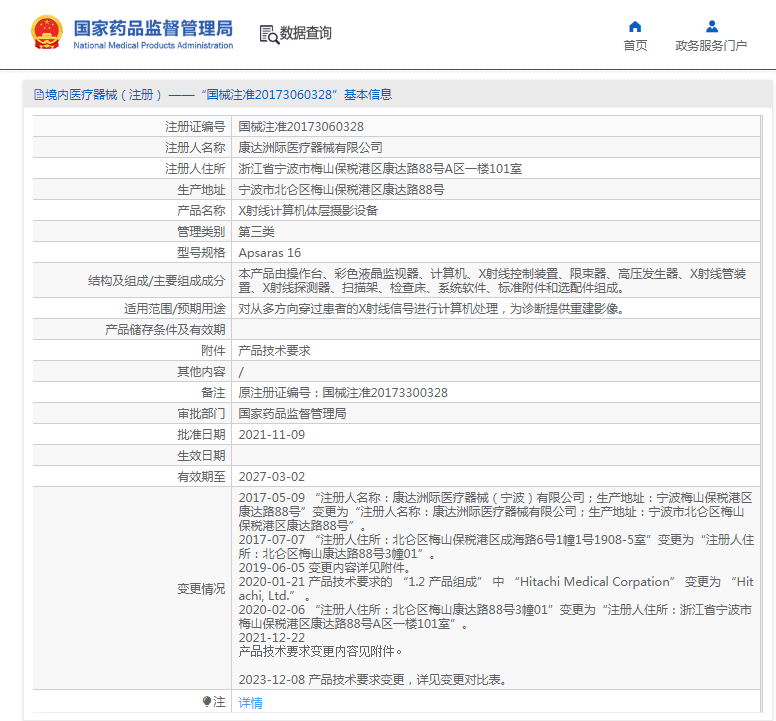Image resolution: width=776 pixels, height=721 pixels.
Task: Select attachment value 产品技术要求
Action: pyautogui.click(x=274, y=350)
